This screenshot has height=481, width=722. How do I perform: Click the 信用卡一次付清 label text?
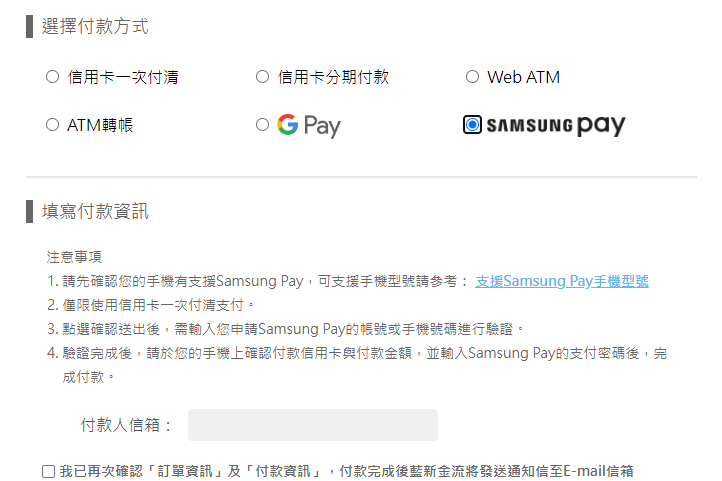(123, 77)
